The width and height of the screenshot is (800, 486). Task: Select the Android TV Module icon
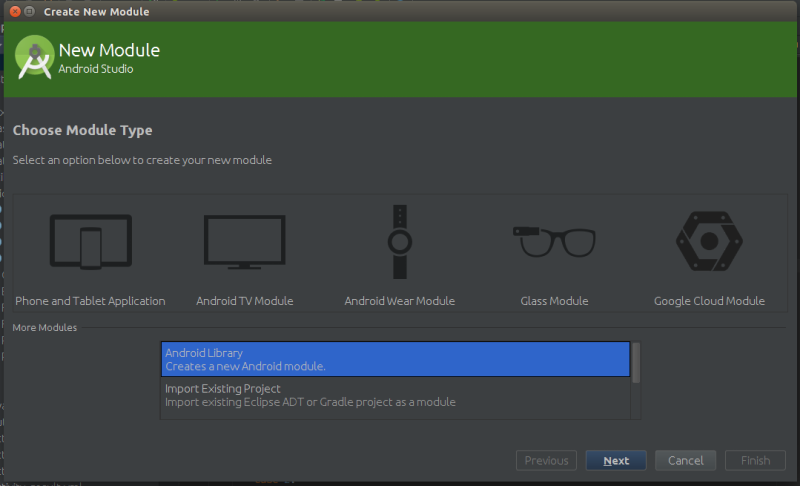click(x=244, y=242)
